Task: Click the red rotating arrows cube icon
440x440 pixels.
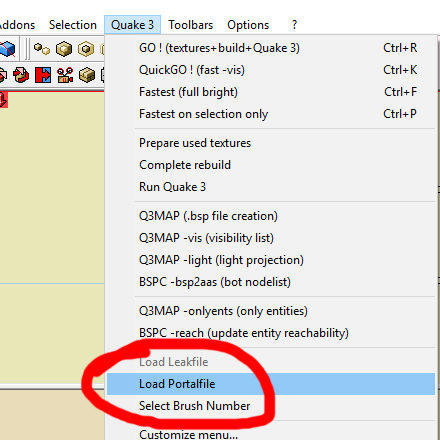Action: tap(21, 75)
